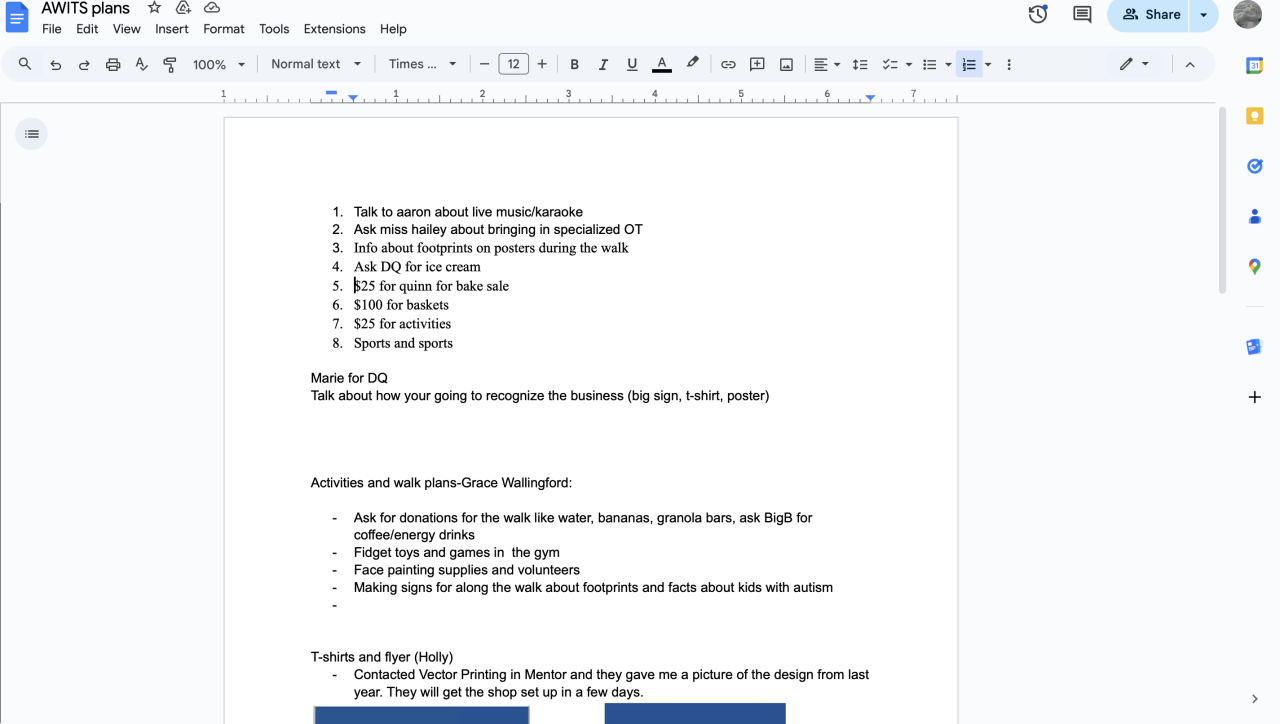Open the Times font dropdown

[422, 64]
